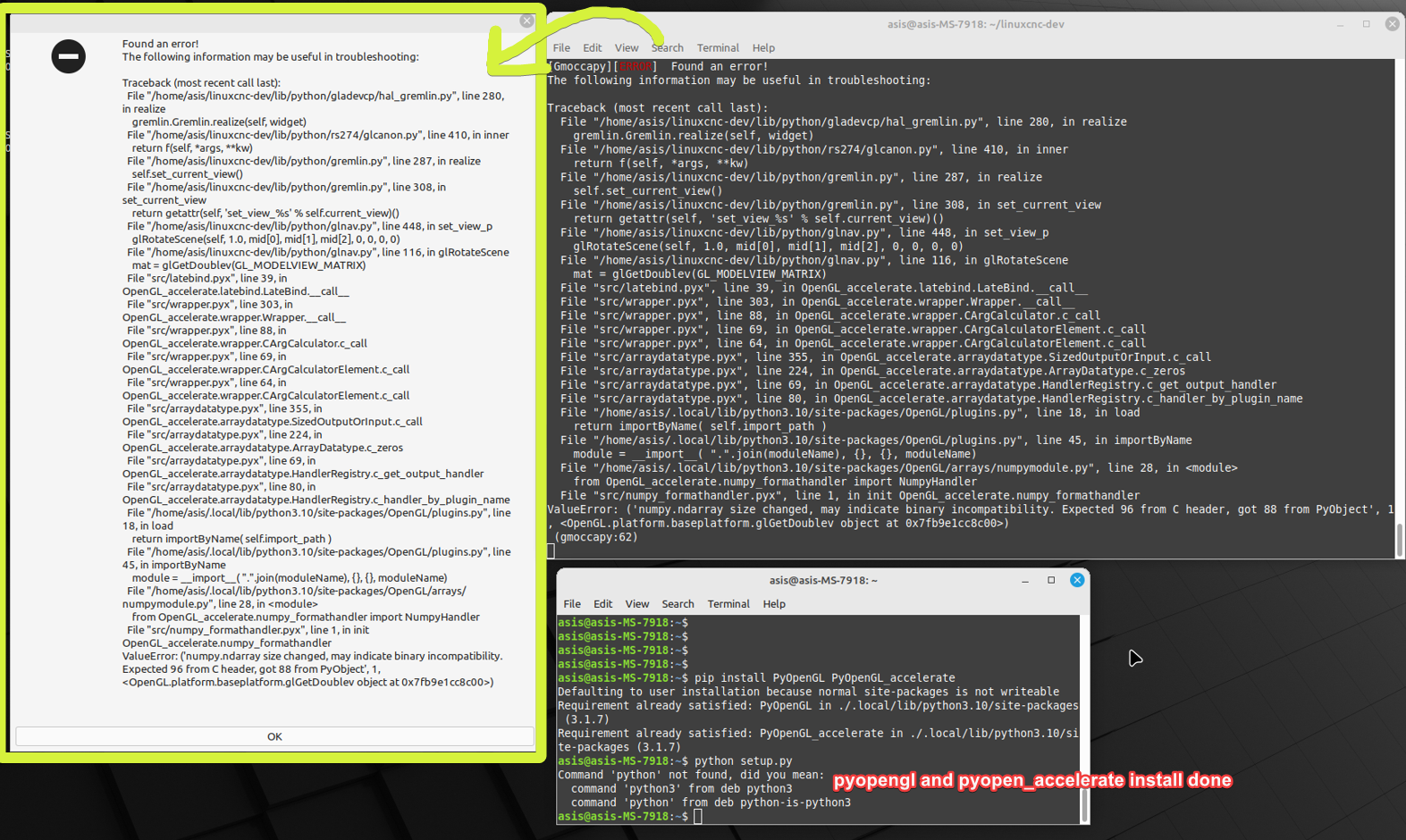Click the linuxcnc-dev terminal title text
1406x840 pixels.
pyautogui.click(x=975, y=24)
